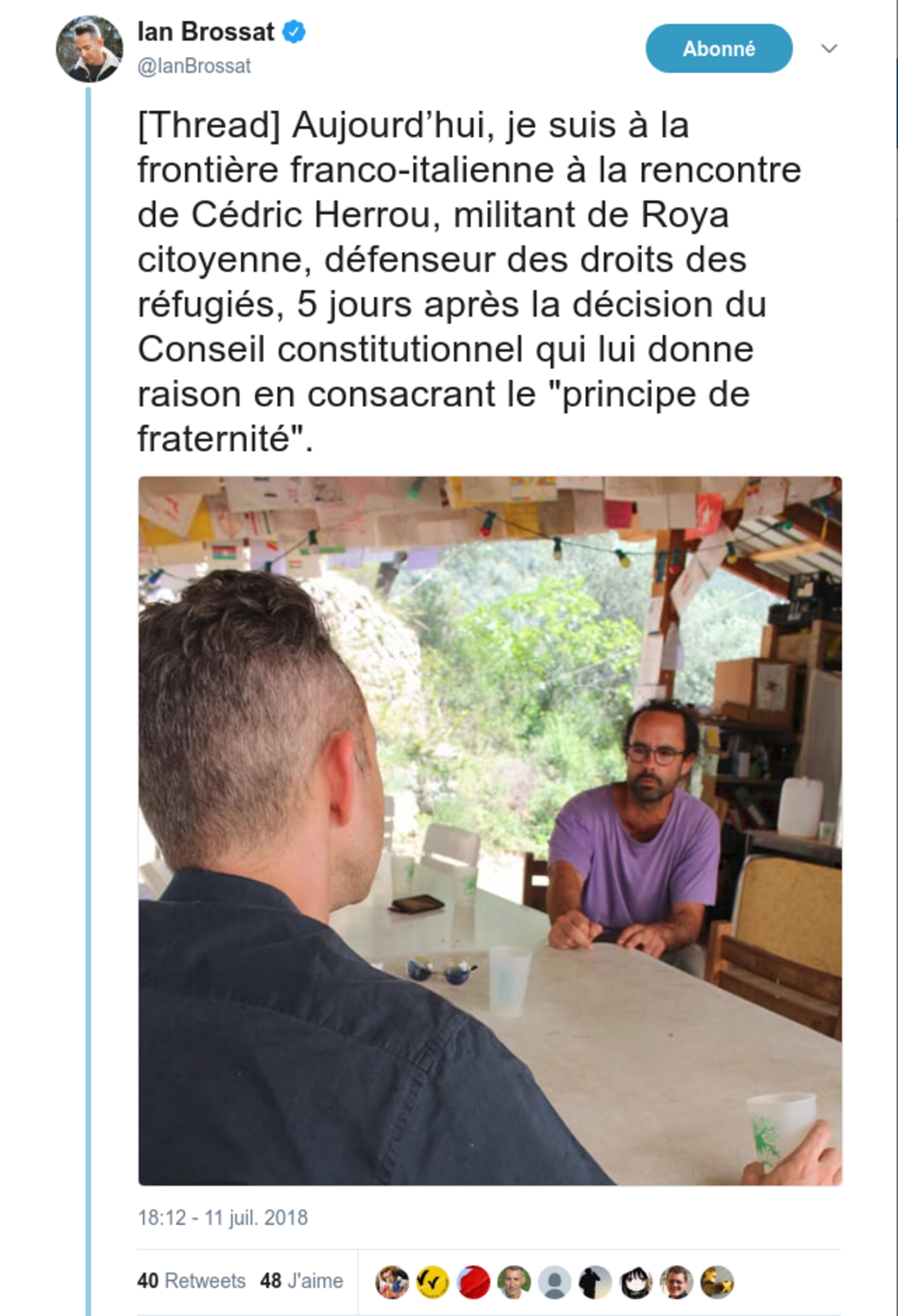Expand the tweet options chevron
The image size is (898, 1316).
point(829,48)
